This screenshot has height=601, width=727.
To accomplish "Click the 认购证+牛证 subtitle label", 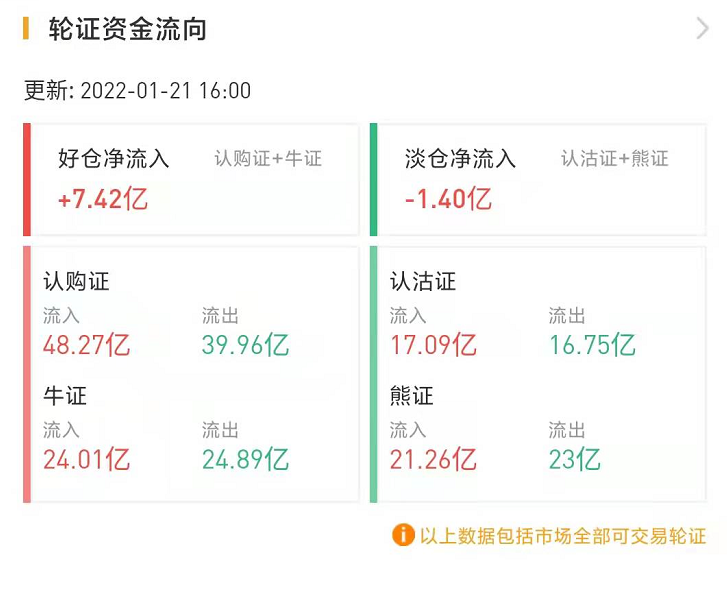I will [268, 159].
